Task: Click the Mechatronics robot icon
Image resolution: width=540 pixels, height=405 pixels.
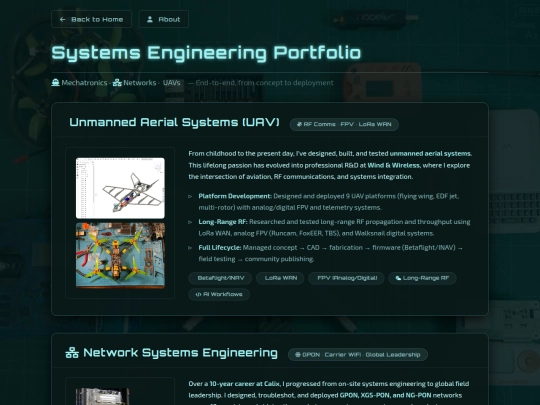Action: tap(55, 83)
